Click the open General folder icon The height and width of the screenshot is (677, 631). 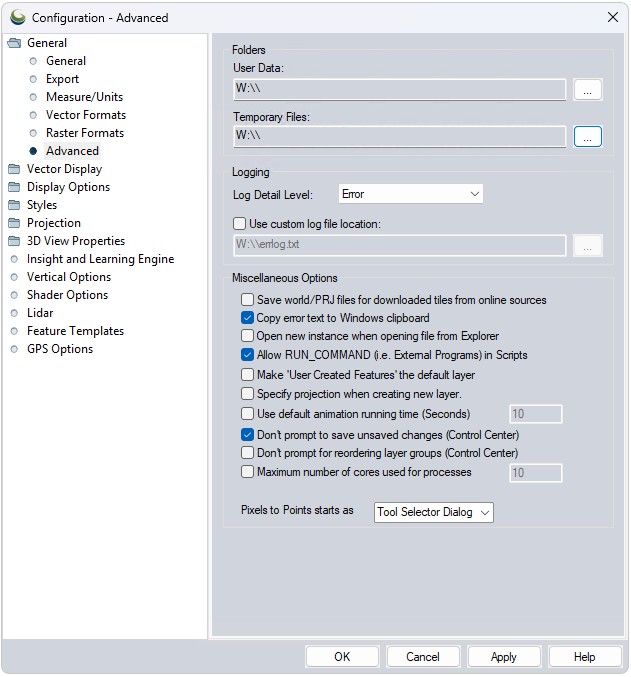14,43
